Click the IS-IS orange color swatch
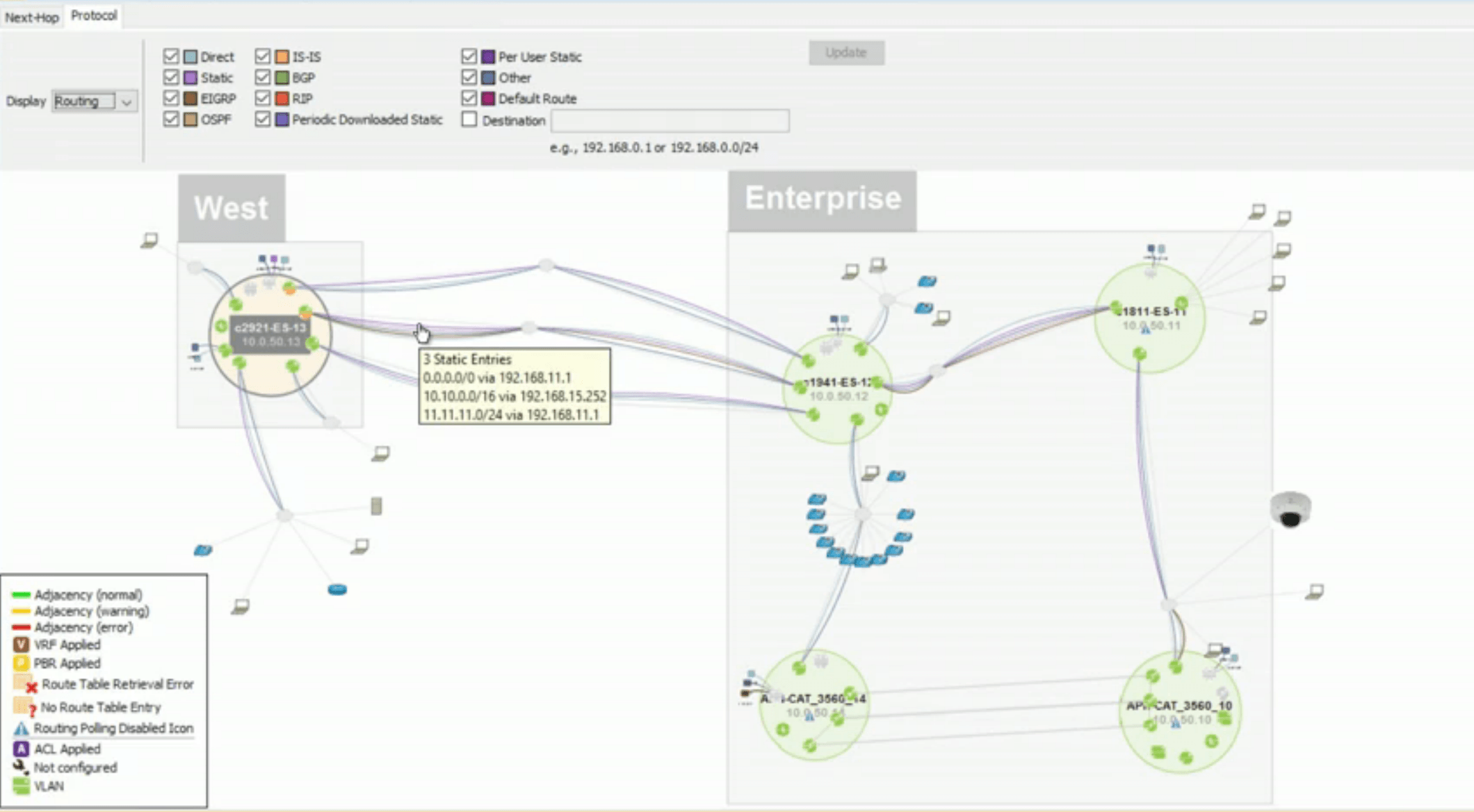 pos(282,57)
